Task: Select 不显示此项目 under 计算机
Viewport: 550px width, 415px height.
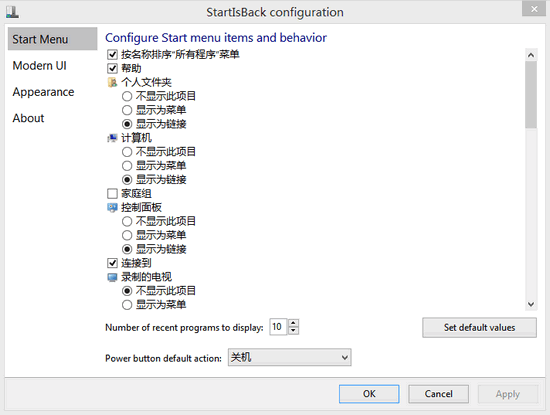Action: [127, 152]
